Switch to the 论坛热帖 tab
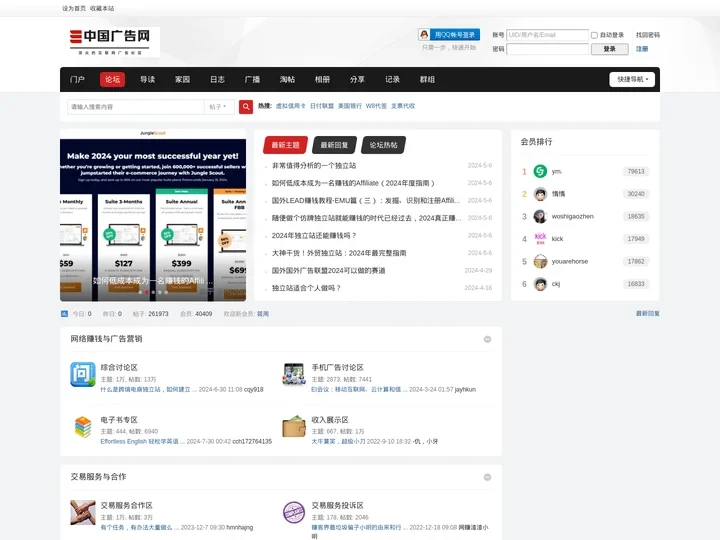The width and height of the screenshot is (720, 540). 383,145
